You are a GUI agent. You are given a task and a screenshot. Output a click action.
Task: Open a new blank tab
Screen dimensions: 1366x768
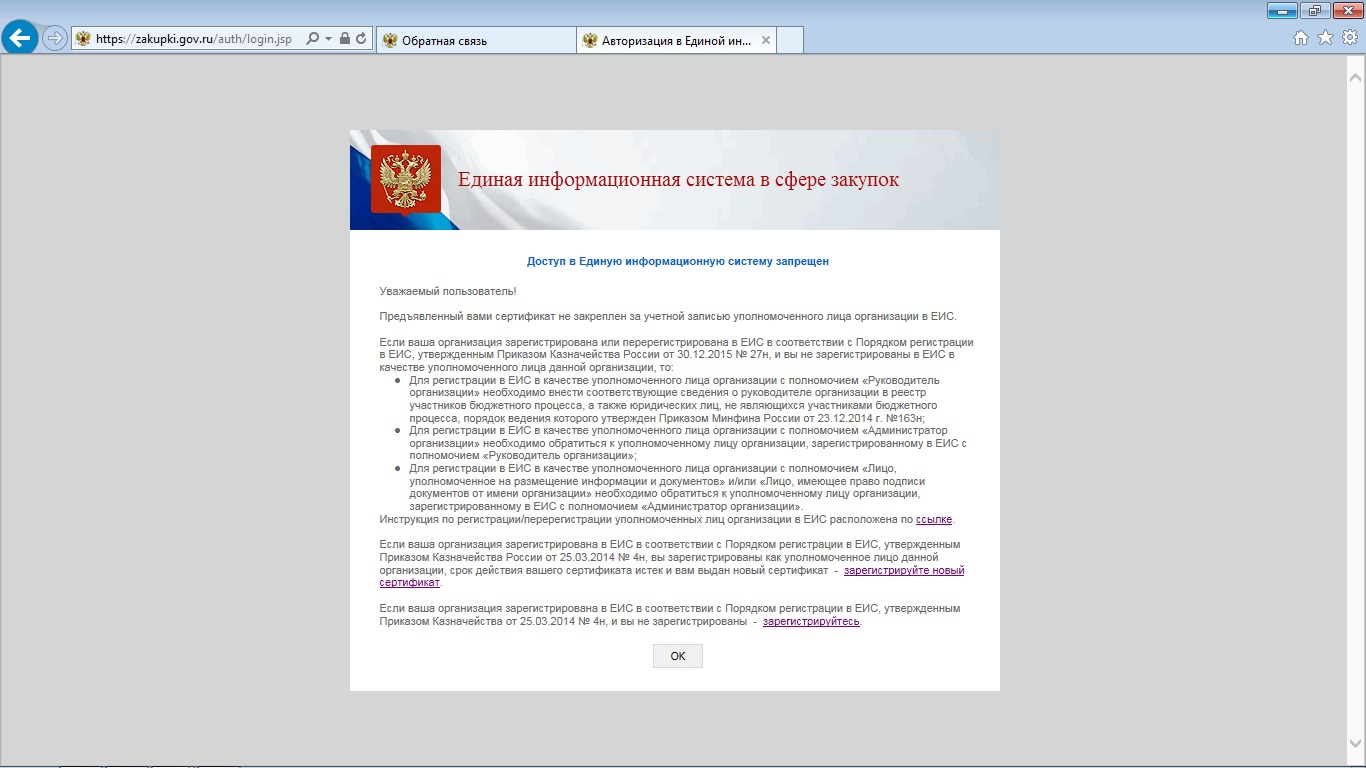[790, 41]
